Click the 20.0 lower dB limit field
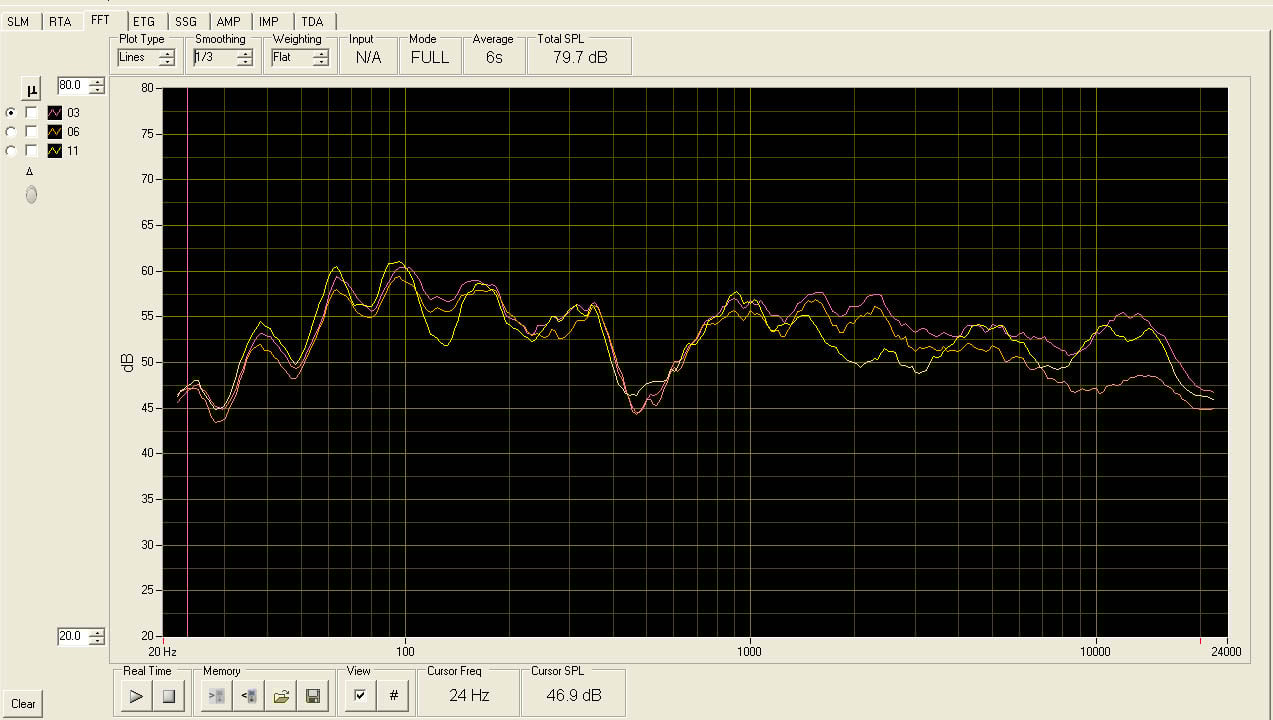1273x720 pixels. 73,636
